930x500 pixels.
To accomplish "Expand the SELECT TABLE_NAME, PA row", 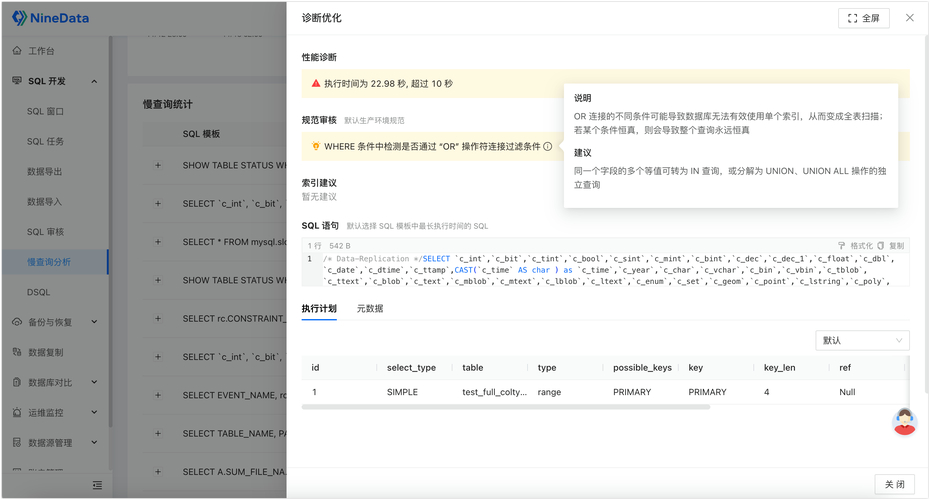I will (x=158, y=434).
